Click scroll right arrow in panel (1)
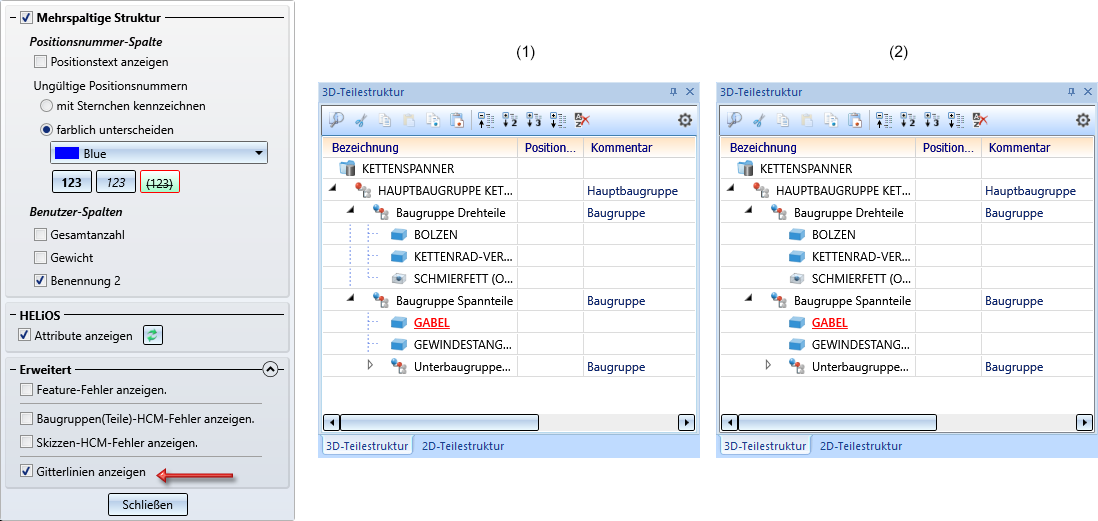This screenshot has width=1098, height=521. point(686,422)
